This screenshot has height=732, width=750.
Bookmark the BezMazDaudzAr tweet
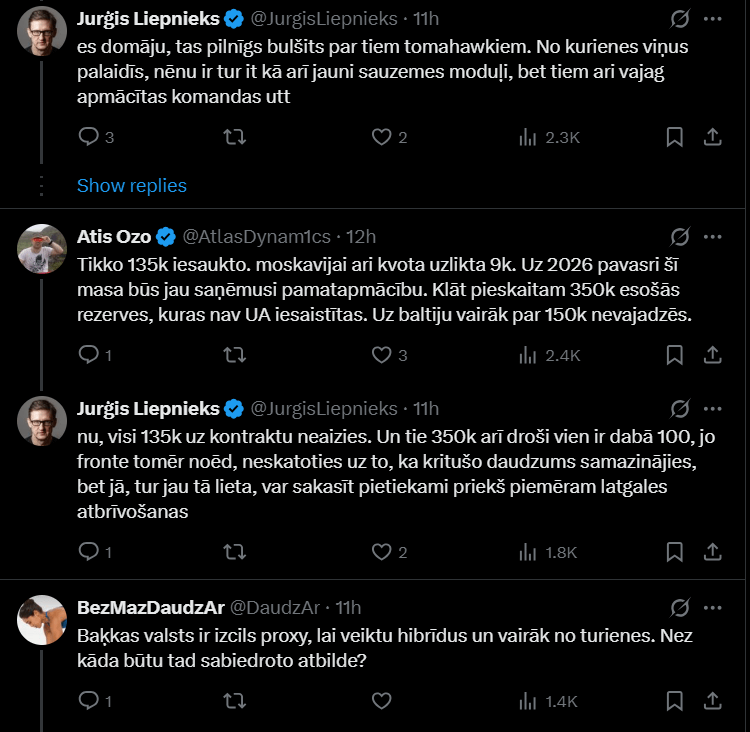click(675, 700)
